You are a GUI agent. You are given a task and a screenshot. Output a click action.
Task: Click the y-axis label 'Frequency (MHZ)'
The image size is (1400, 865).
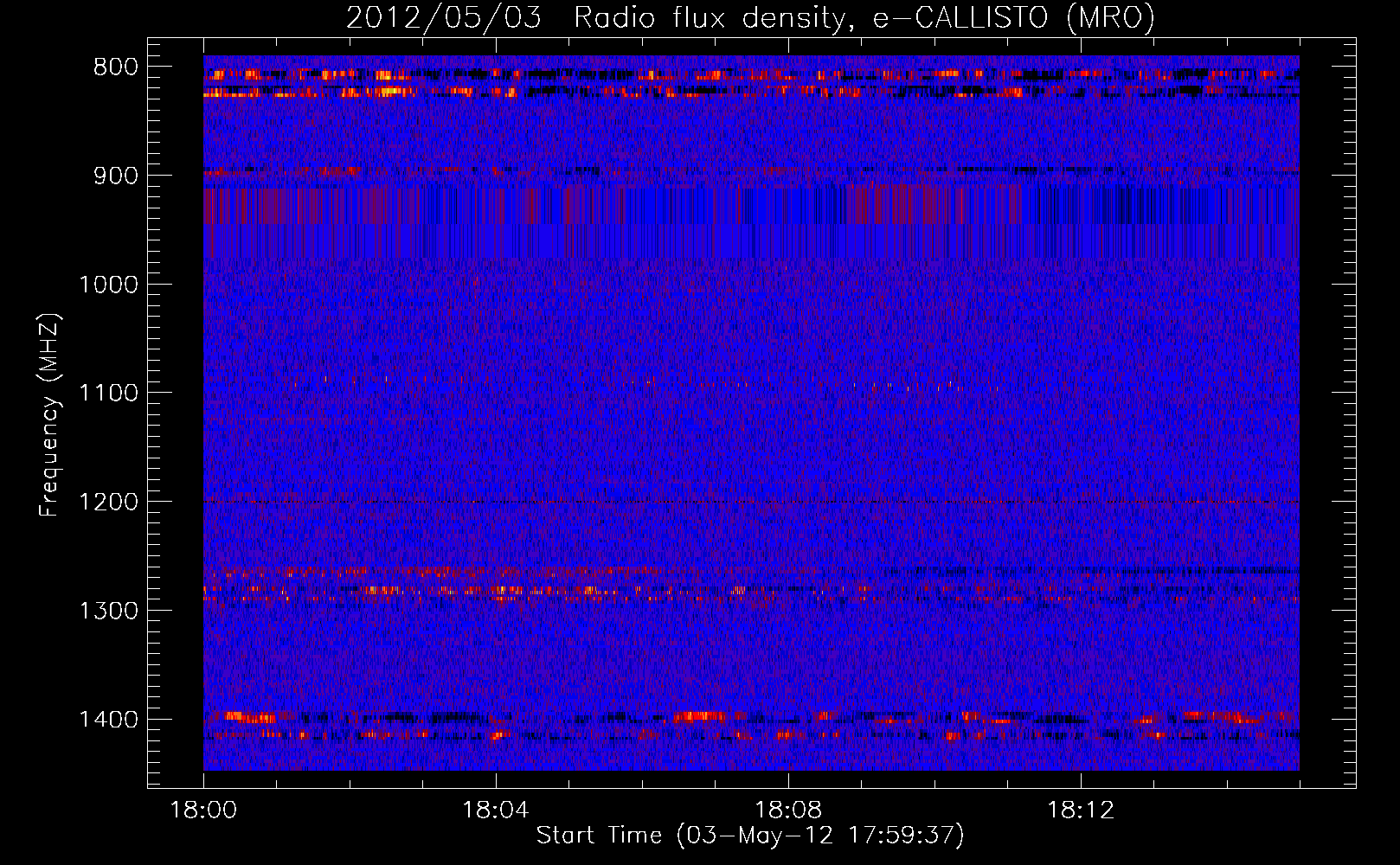pyautogui.click(x=49, y=415)
